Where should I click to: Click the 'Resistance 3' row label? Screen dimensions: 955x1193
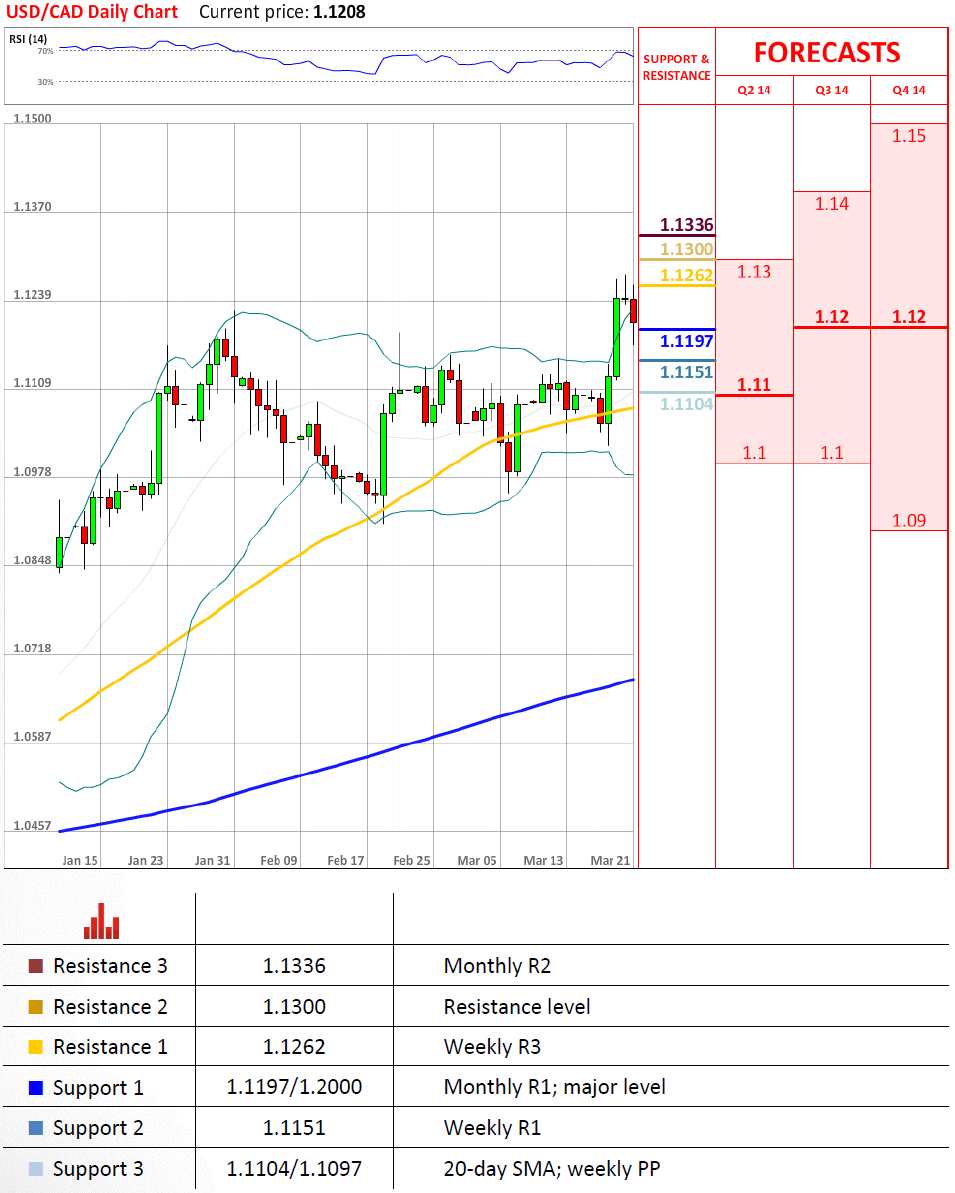point(110,966)
